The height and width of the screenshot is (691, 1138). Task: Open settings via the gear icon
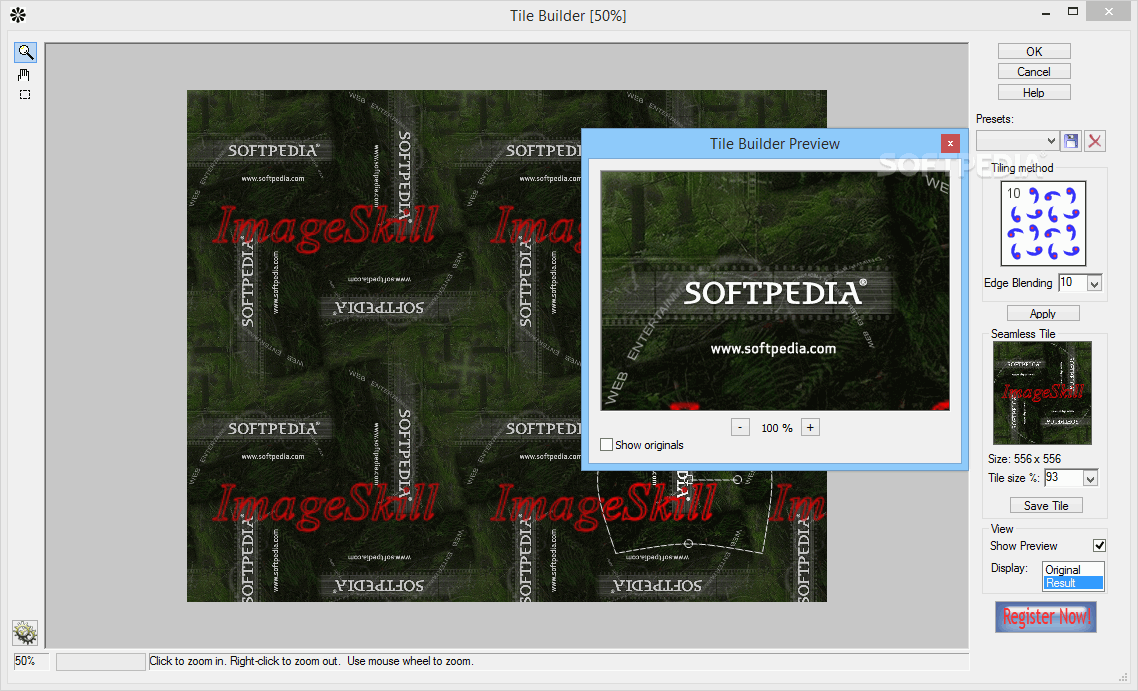click(x=25, y=633)
